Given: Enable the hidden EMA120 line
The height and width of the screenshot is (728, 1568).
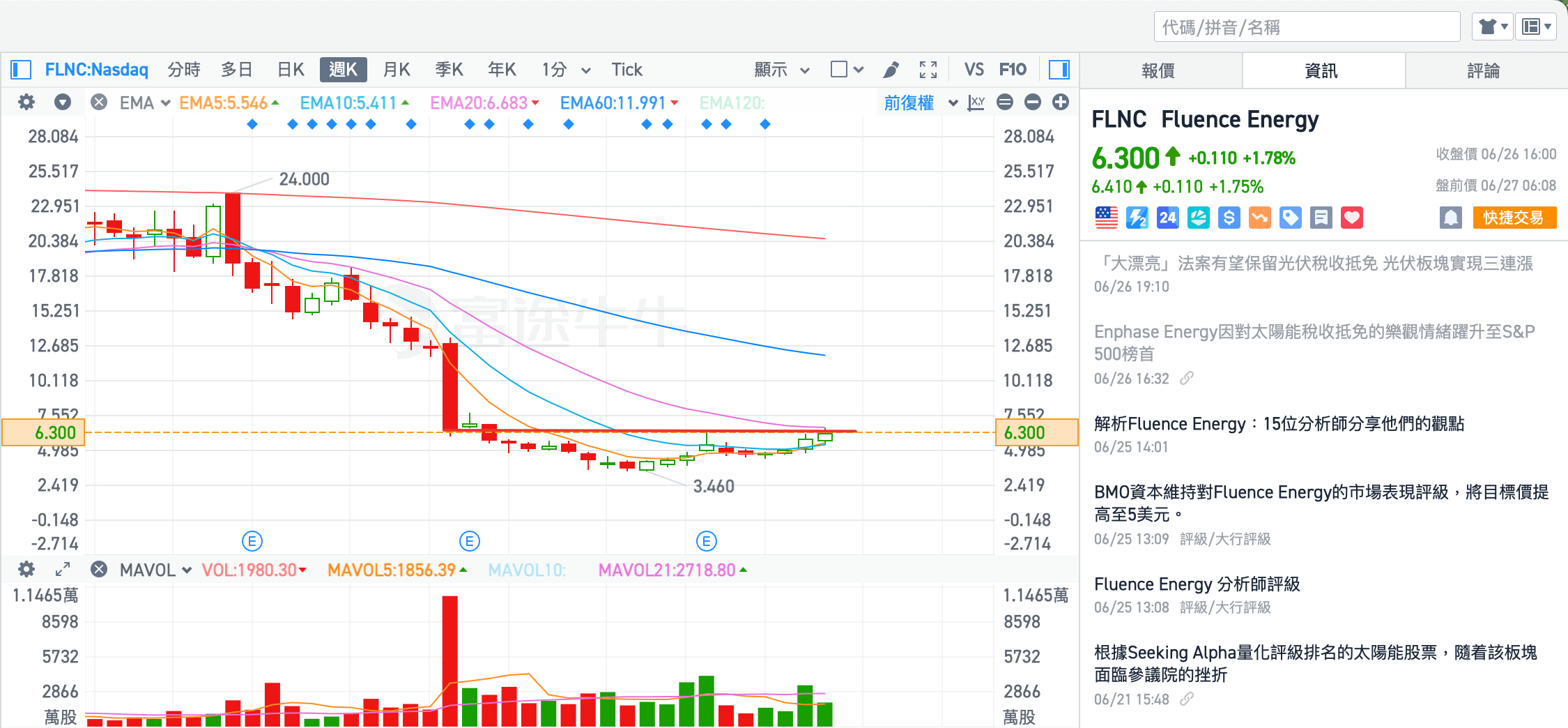Looking at the screenshot, I should click(x=732, y=103).
